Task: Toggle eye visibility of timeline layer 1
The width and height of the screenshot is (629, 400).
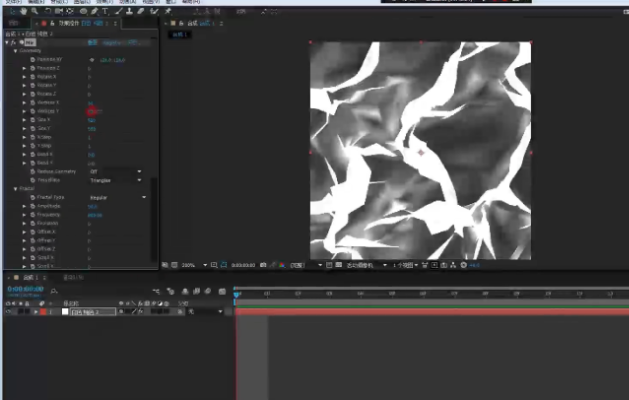Action: pos(8,312)
